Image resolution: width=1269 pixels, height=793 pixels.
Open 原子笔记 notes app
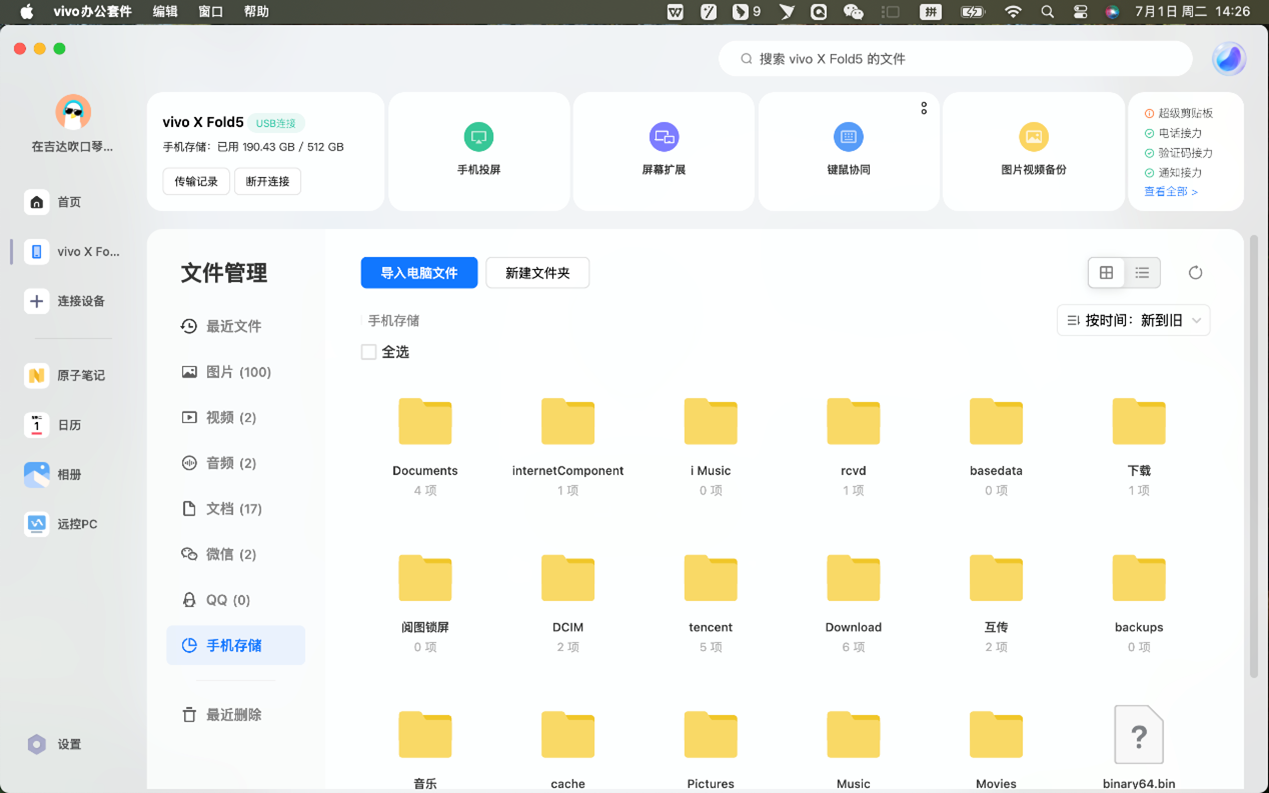(x=66, y=375)
